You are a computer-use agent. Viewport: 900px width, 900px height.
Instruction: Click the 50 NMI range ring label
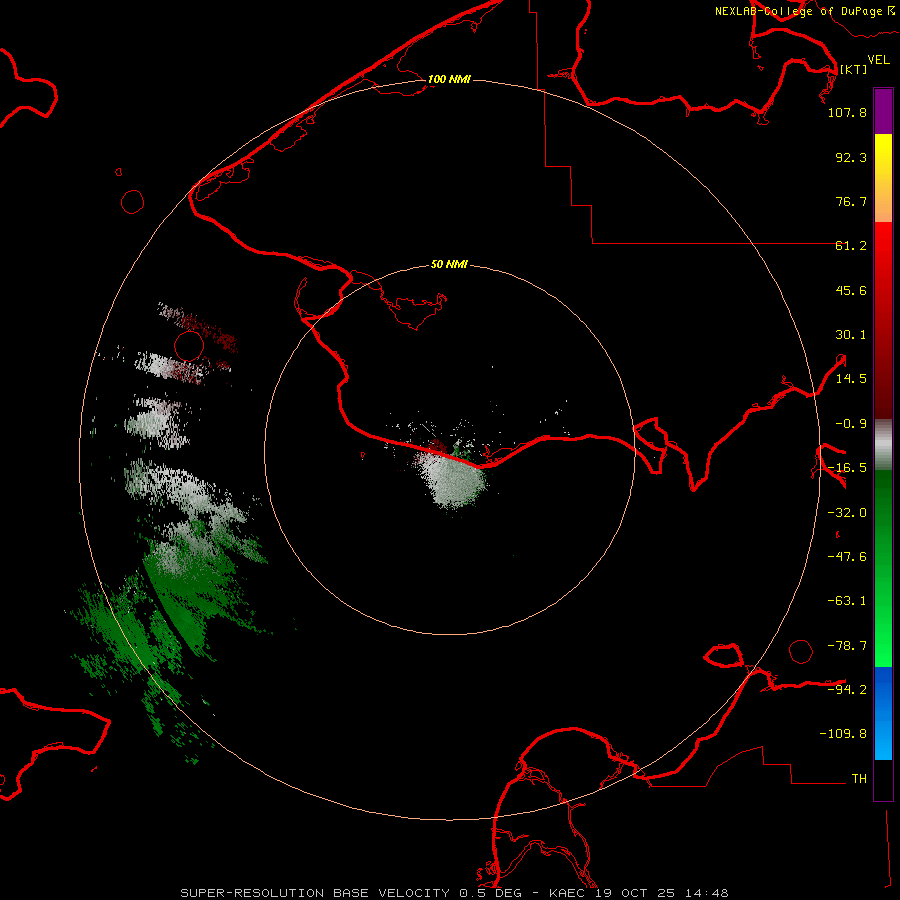pos(449,264)
